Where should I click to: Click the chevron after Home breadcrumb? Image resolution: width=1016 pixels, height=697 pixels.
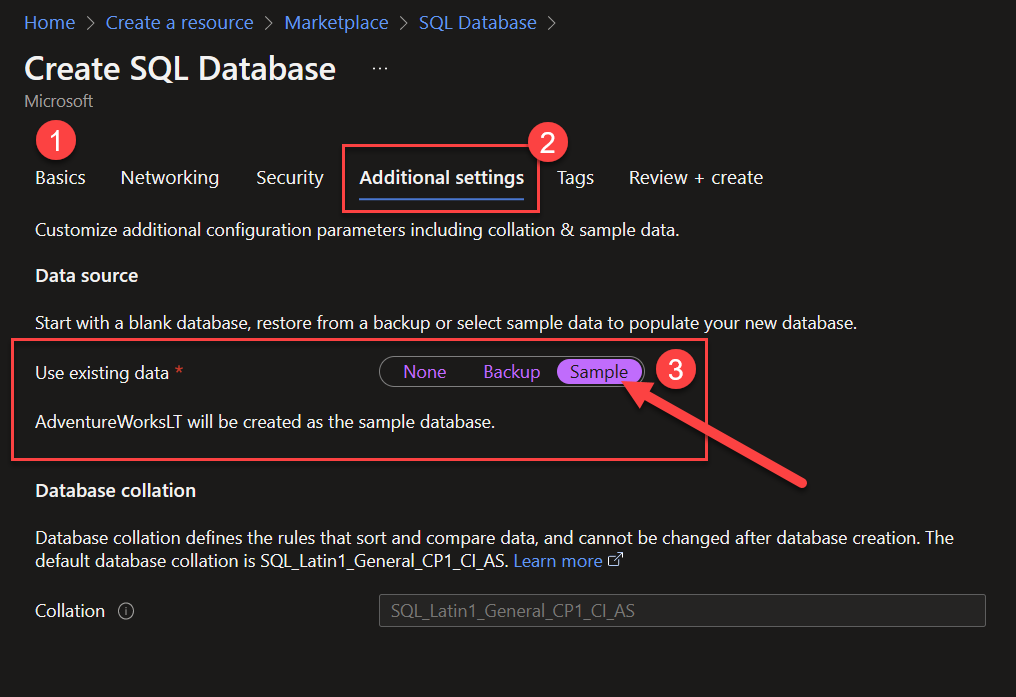click(91, 23)
